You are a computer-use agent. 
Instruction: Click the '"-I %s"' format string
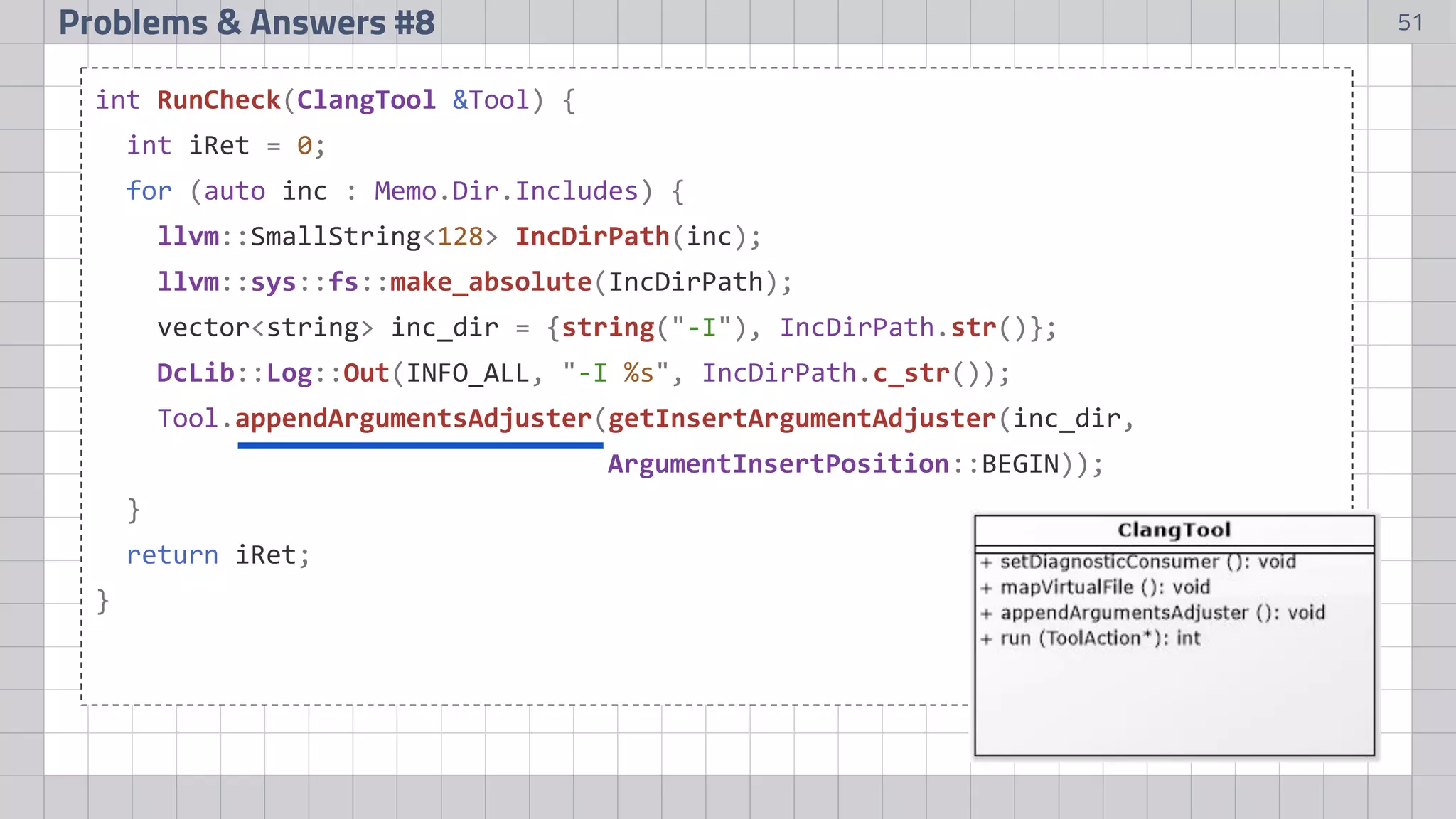[x=616, y=373]
